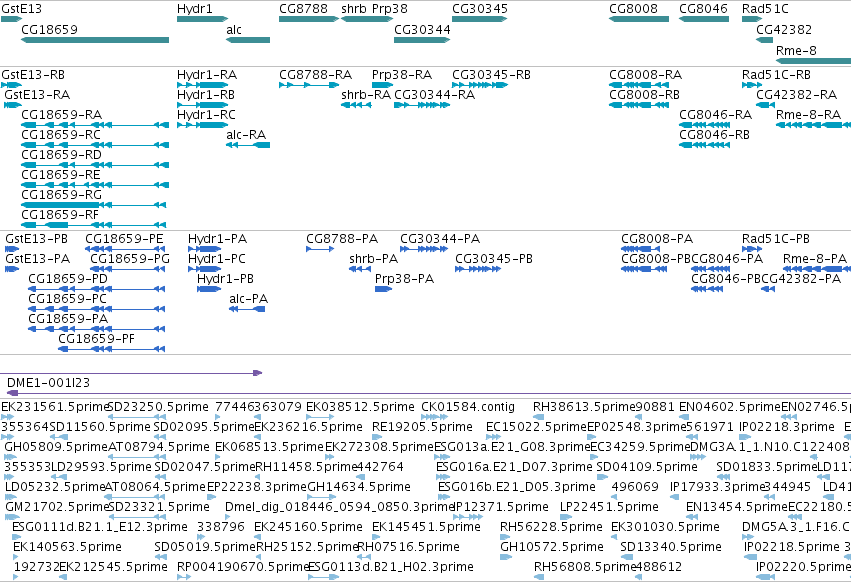Select the CG8788-PA protein label
The width and height of the screenshot is (851, 582).
point(342,239)
